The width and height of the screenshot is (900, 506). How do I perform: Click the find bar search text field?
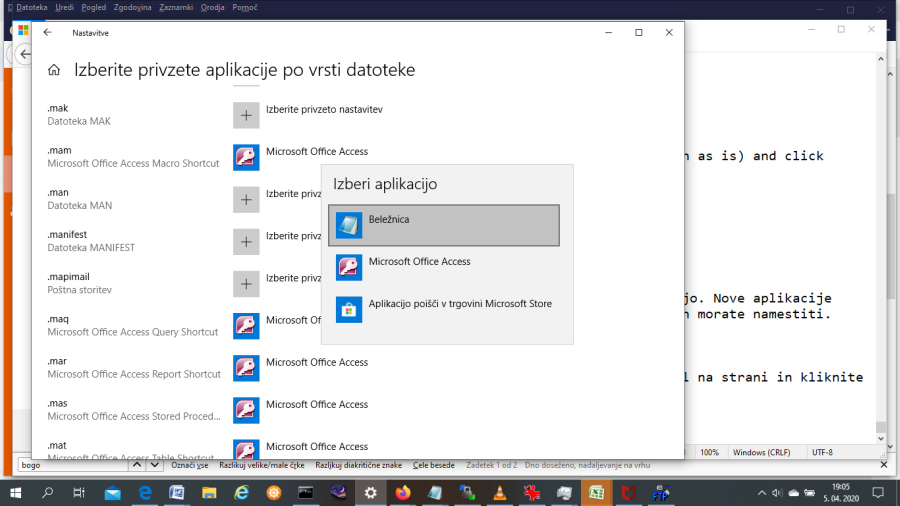coord(70,465)
